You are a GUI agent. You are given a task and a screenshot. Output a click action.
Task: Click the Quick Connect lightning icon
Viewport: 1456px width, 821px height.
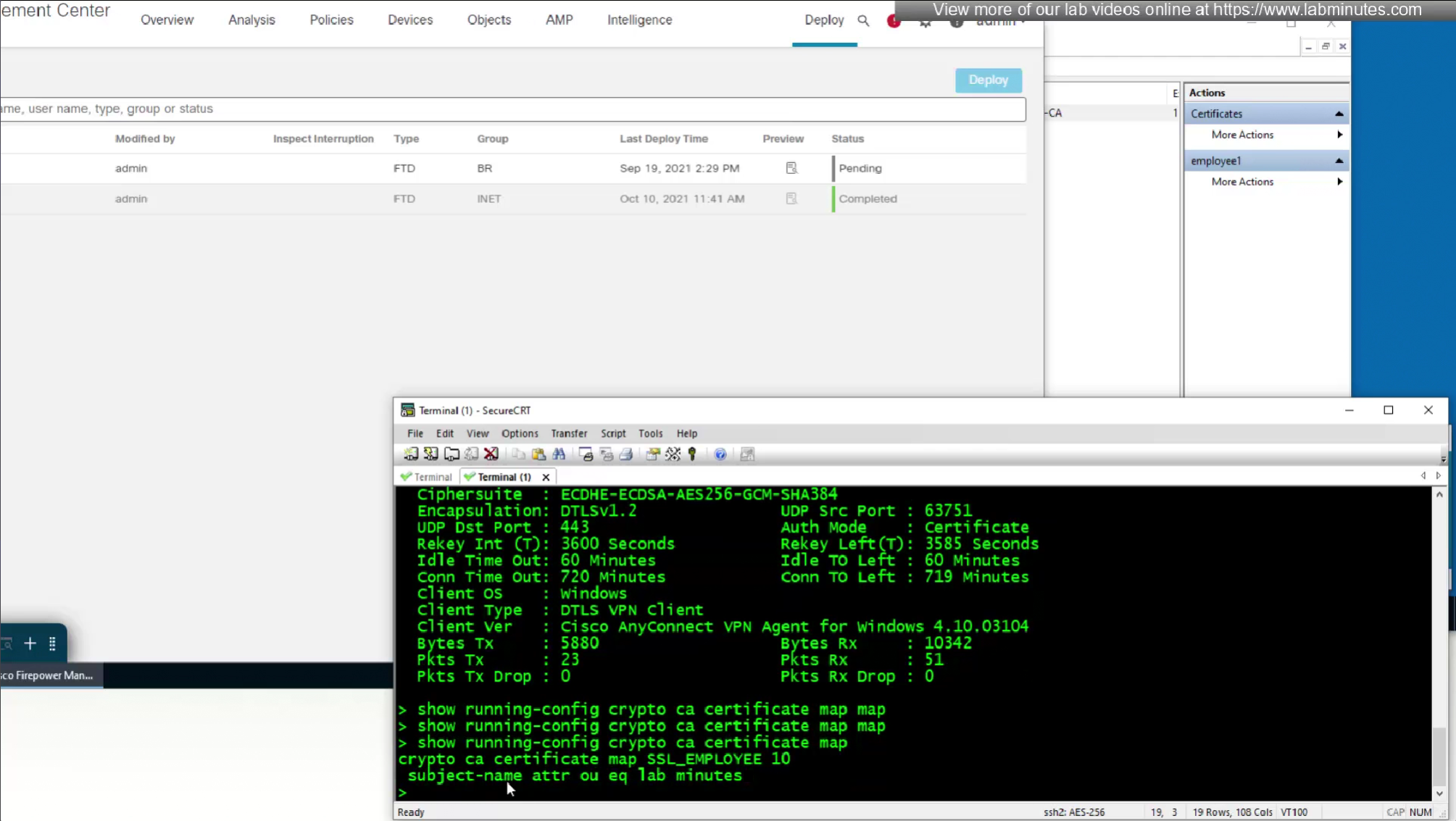point(431,454)
